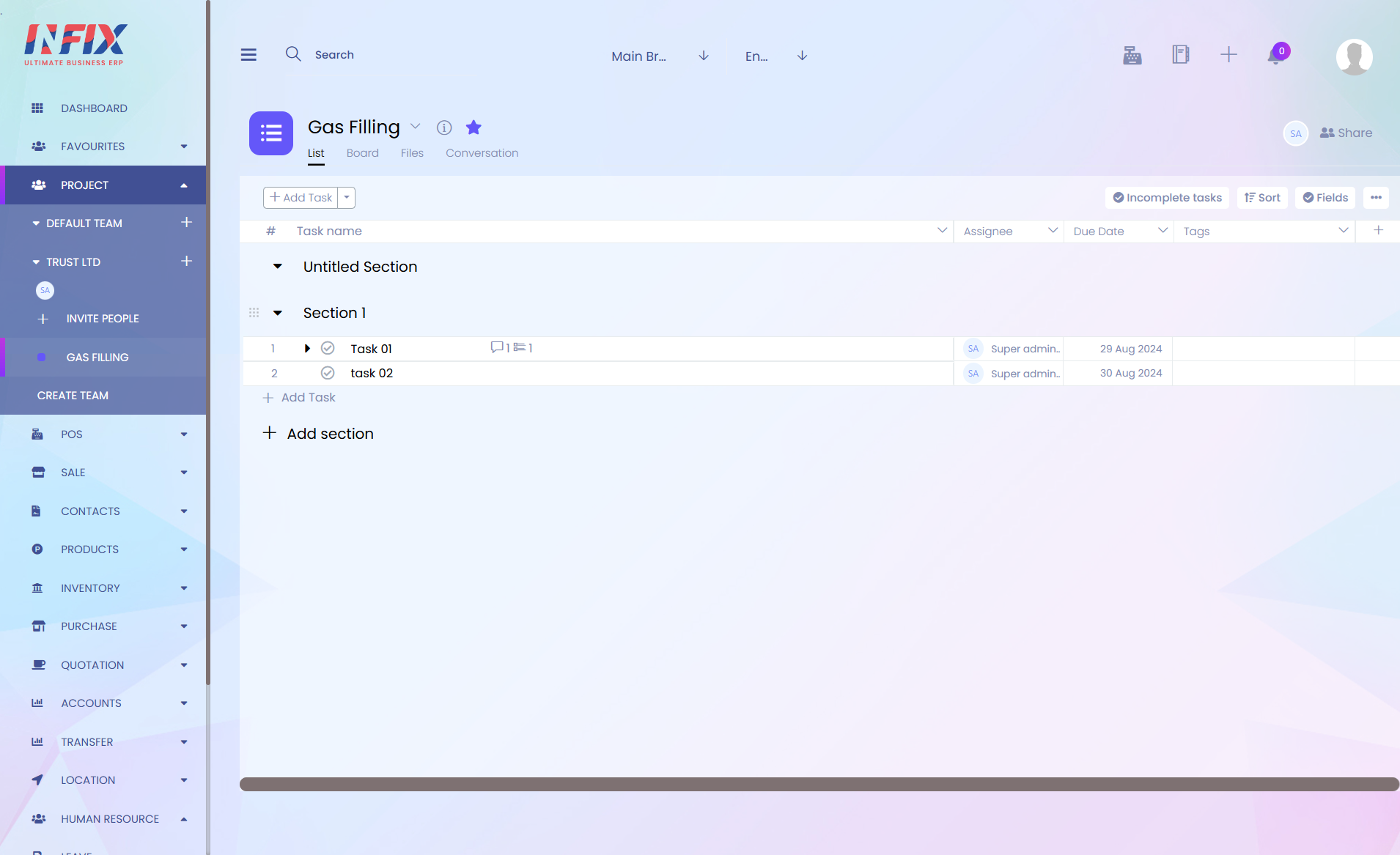
Task: Click Invite People
Action: [103, 319]
